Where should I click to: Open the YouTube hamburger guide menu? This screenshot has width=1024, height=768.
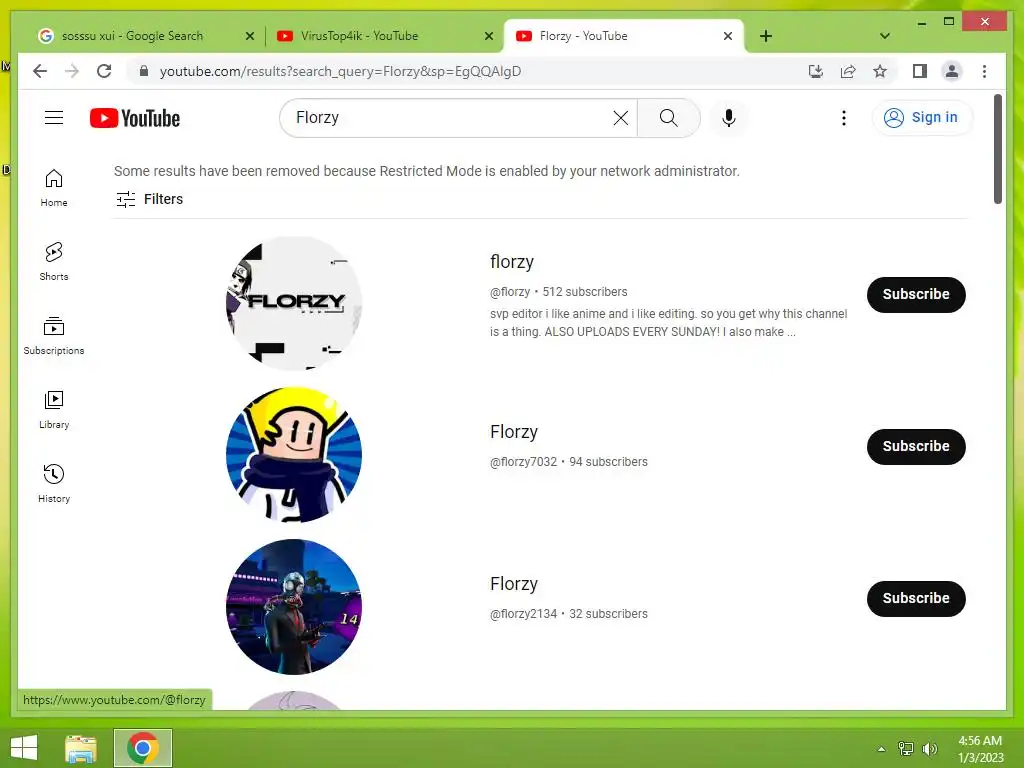pyautogui.click(x=54, y=118)
